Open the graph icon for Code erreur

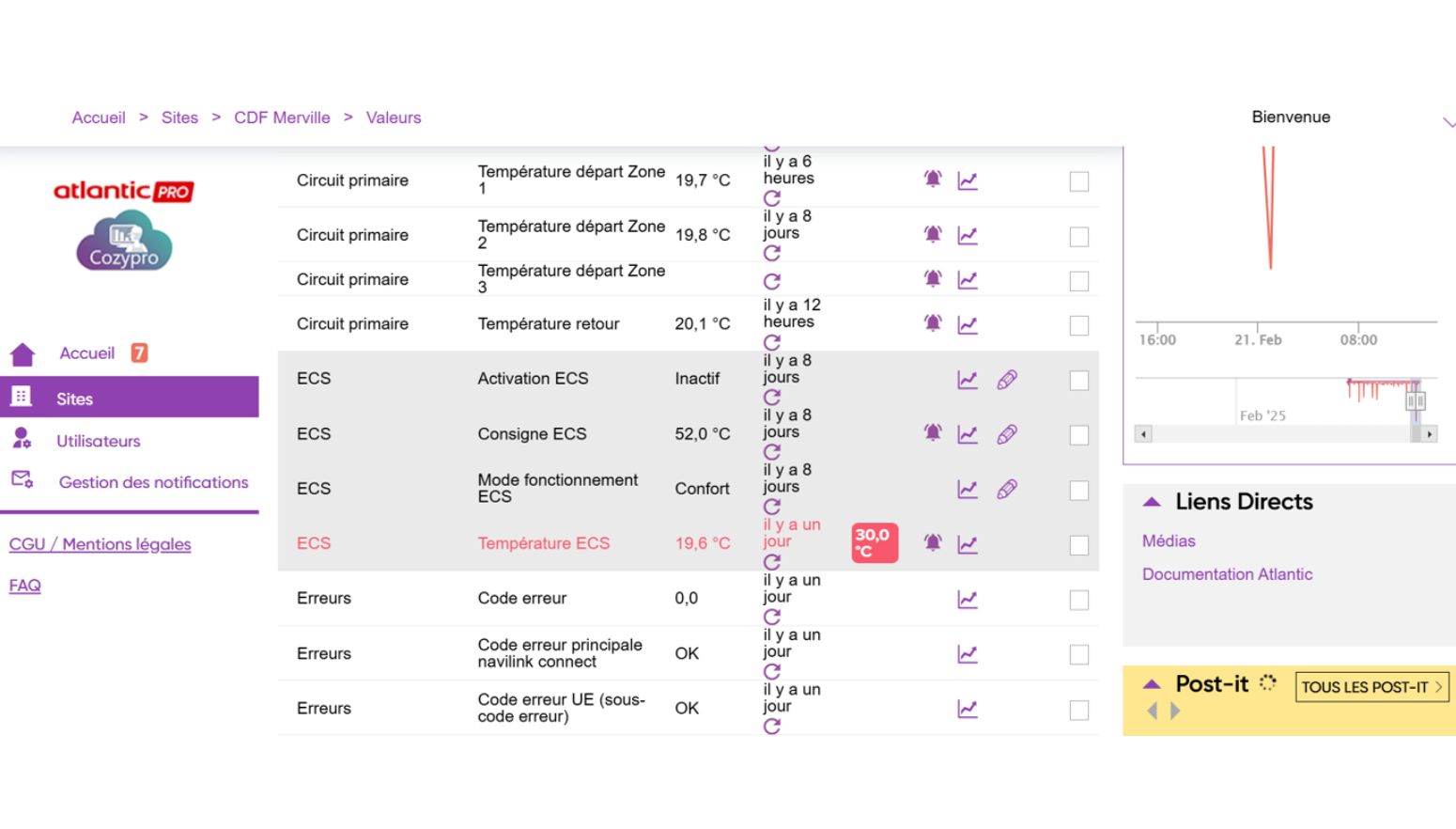[x=968, y=599]
